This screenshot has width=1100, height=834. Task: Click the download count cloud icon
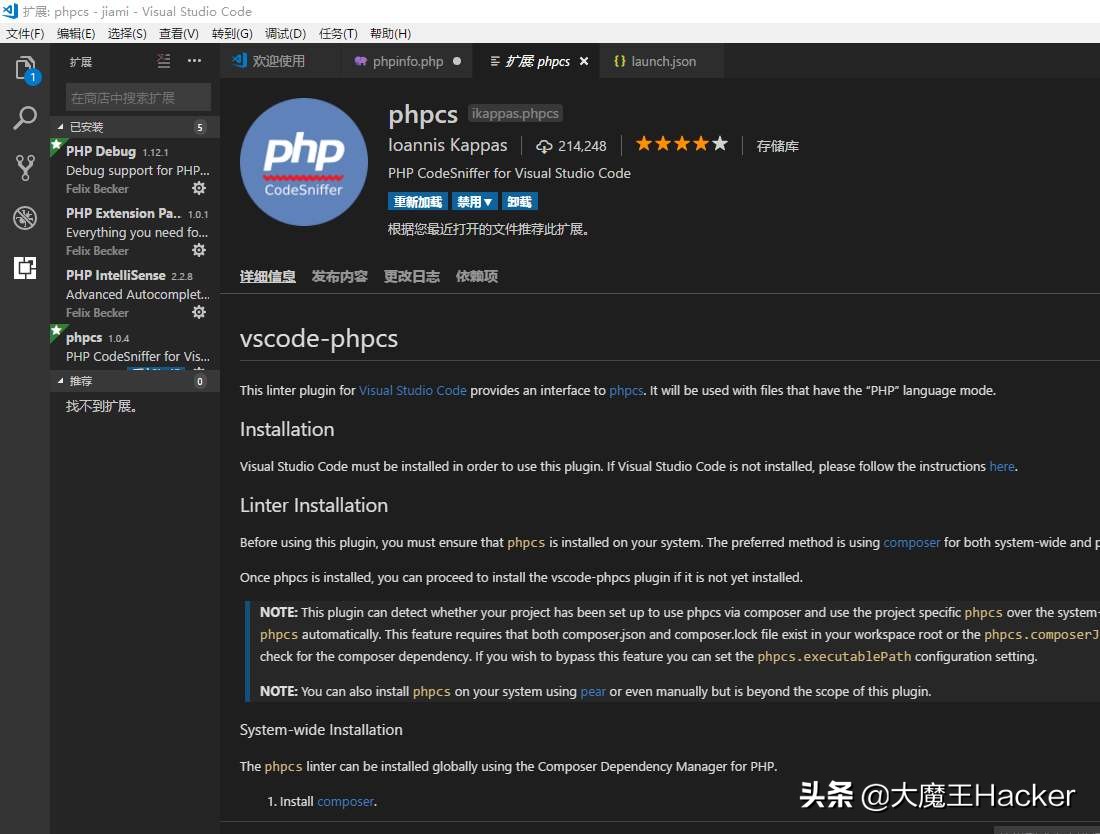click(544, 146)
